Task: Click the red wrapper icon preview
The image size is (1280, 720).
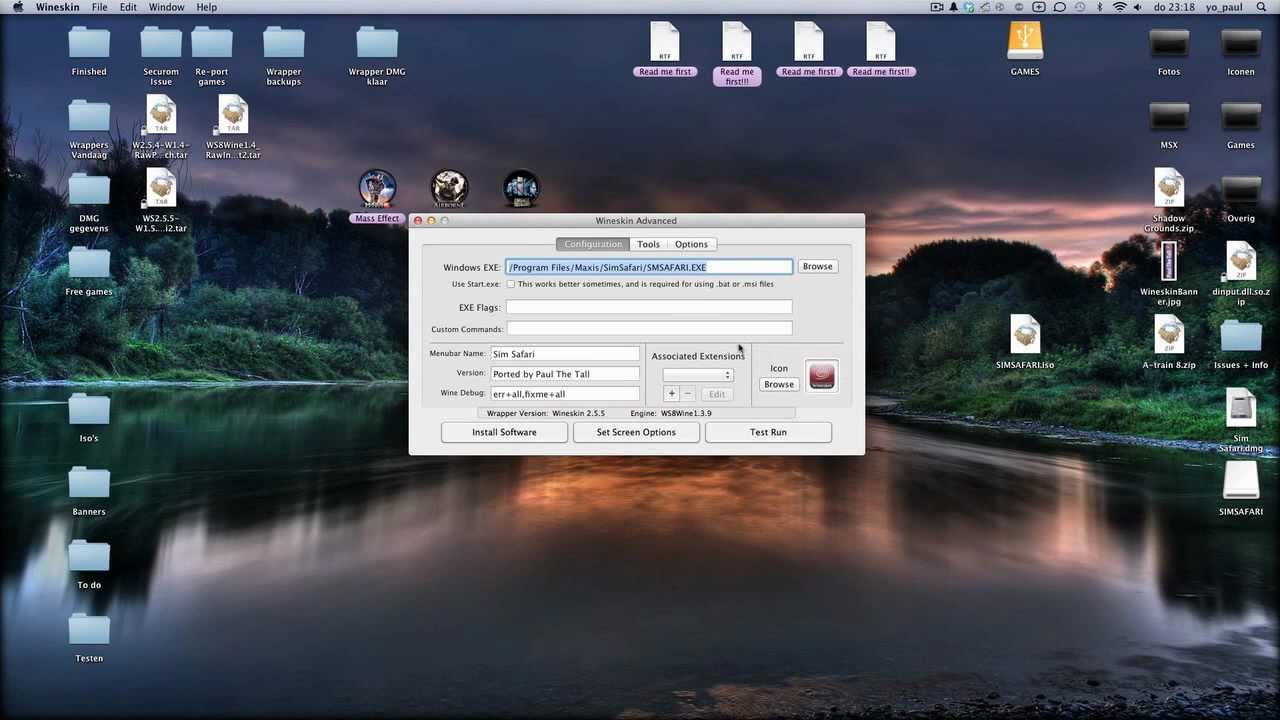Action: [822, 376]
